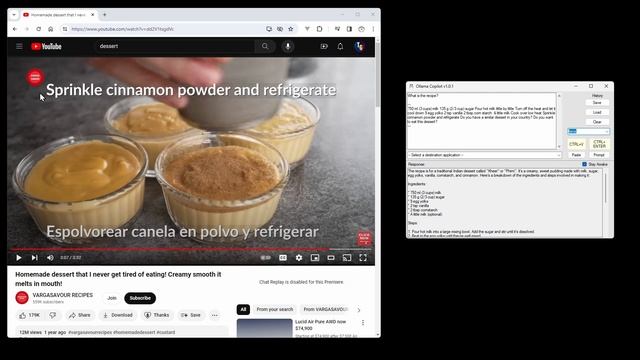Screen dimensions: 640x360
Task: Subscribe to VARGASAVOUR RECIPES
Action: click(140, 298)
